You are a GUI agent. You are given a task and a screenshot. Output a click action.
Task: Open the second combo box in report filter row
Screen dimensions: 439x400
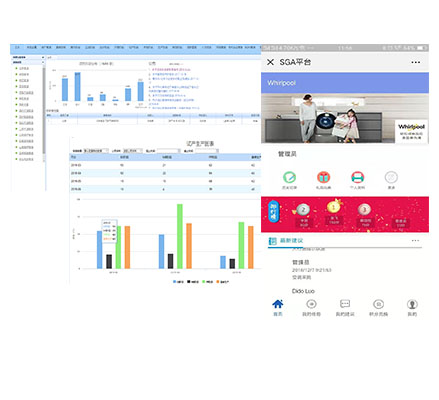[x=133, y=151]
